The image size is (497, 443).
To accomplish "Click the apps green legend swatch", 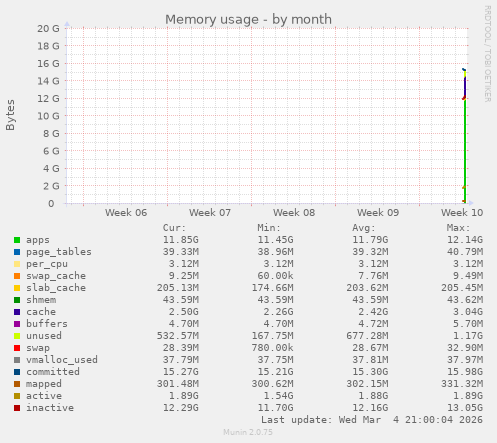I will click(17, 240).
